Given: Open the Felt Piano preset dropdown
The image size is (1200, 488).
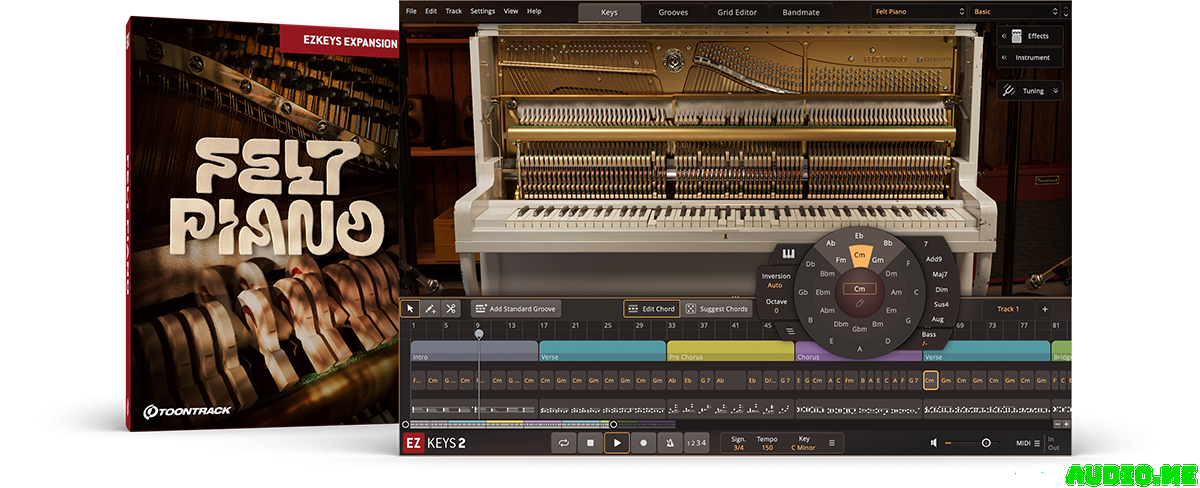Looking at the screenshot, I should click(x=918, y=12).
